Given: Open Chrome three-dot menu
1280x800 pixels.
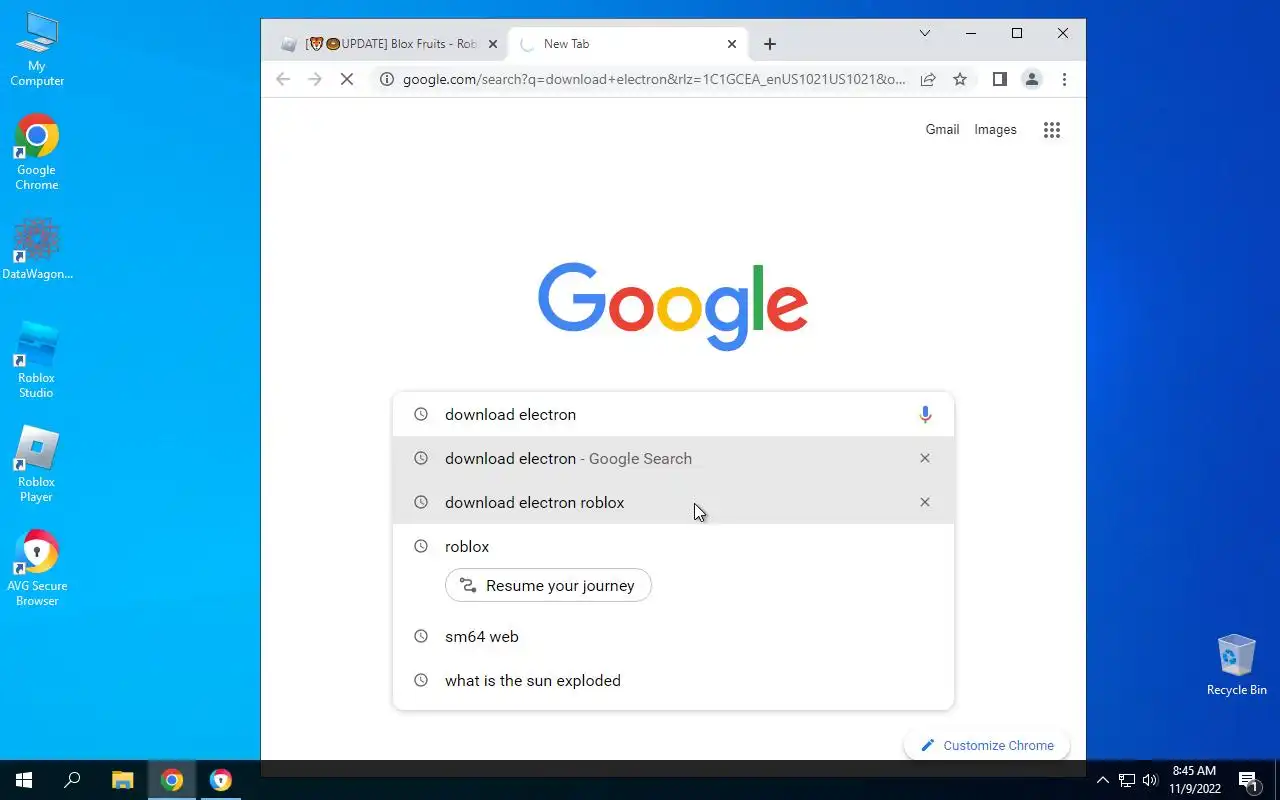Looking at the screenshot, I should tap(1064, 79).
